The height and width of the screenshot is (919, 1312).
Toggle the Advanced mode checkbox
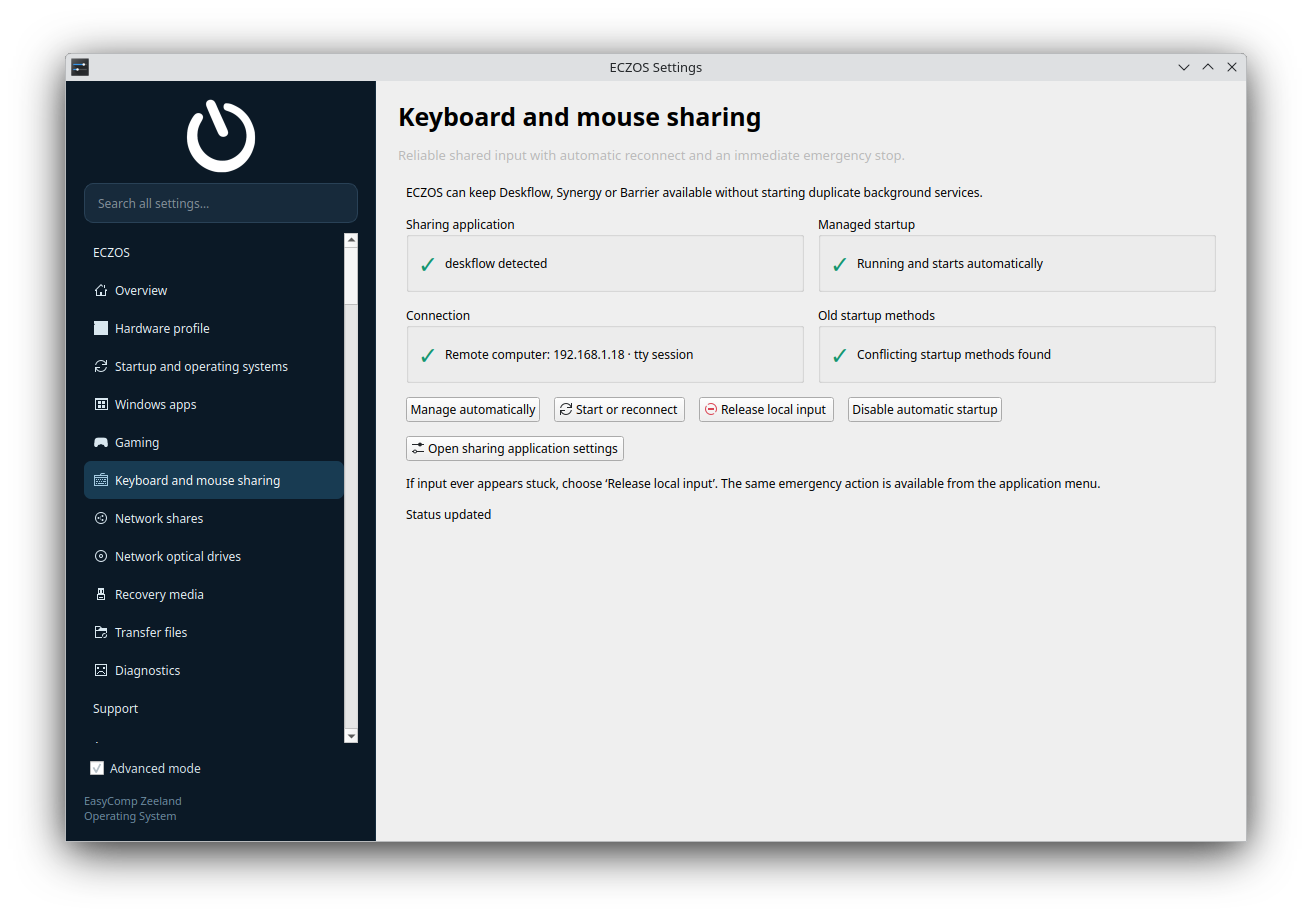pyautogui.click(x=97, y=769)
